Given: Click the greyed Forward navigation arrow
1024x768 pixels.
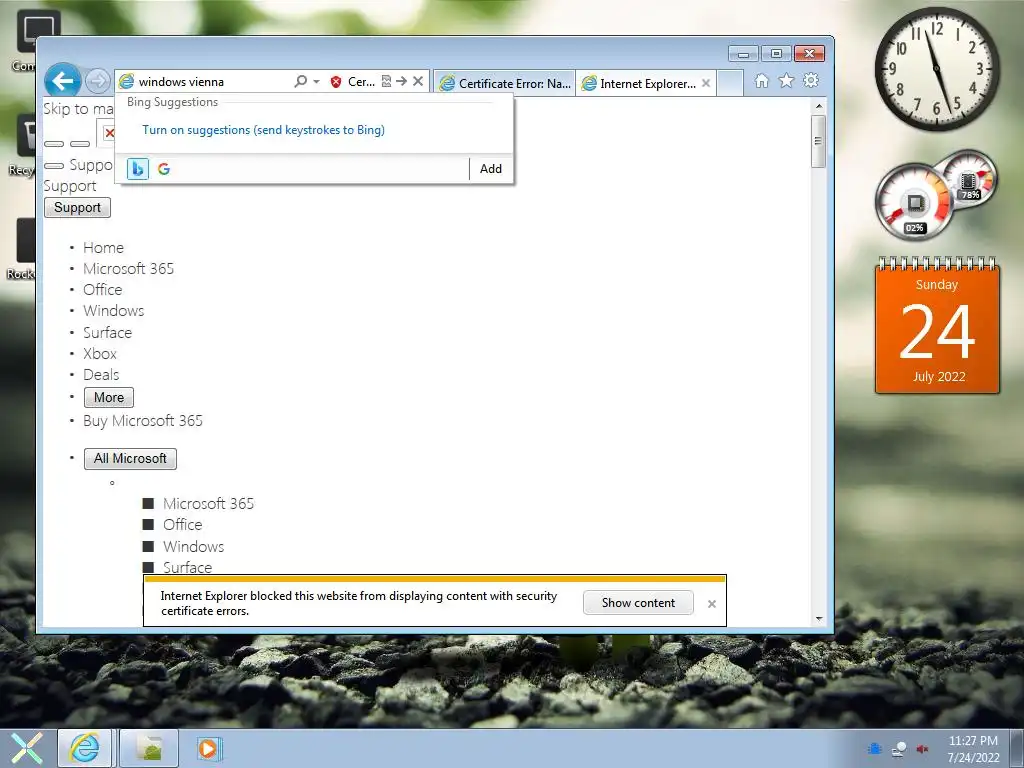Looking at the screenshot, I should click(98, 81).
